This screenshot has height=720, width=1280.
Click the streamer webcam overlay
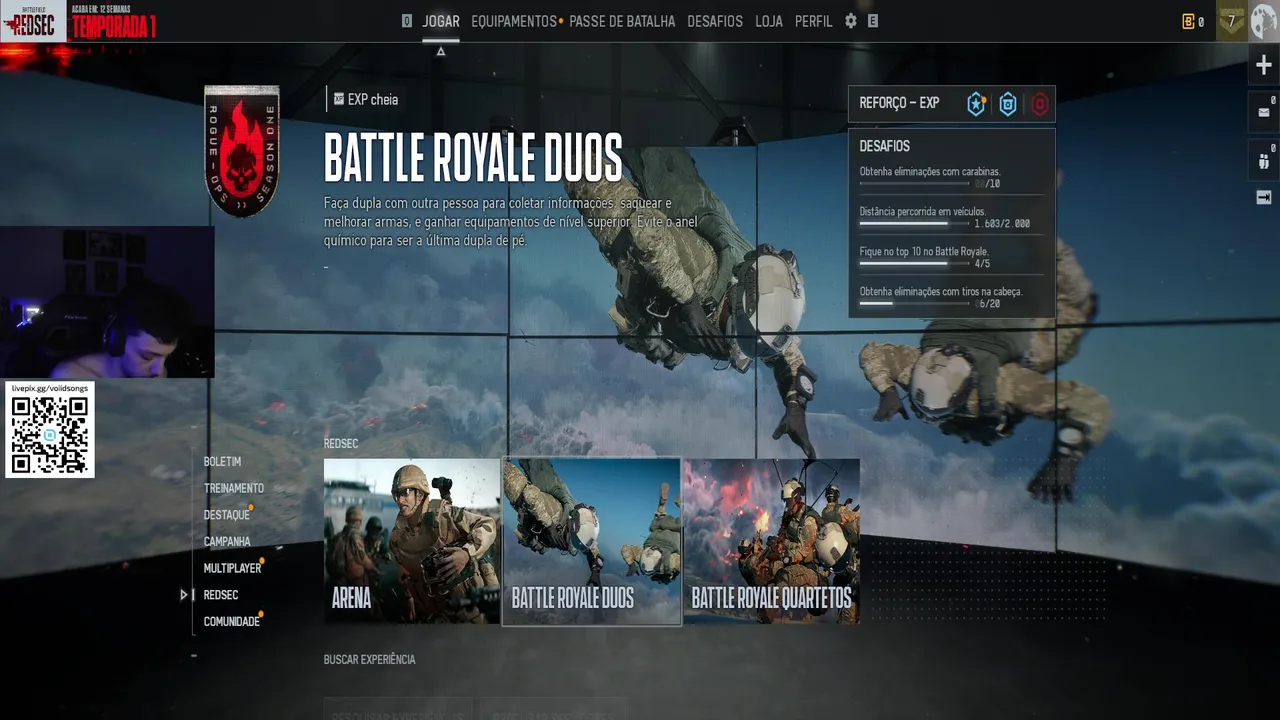pos(107,302)
